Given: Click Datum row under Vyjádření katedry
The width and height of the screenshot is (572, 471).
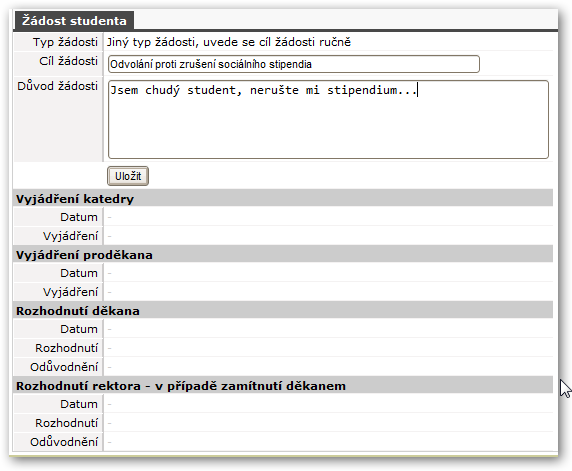Looking at the screenshot, I should click(x=283, y=217).
